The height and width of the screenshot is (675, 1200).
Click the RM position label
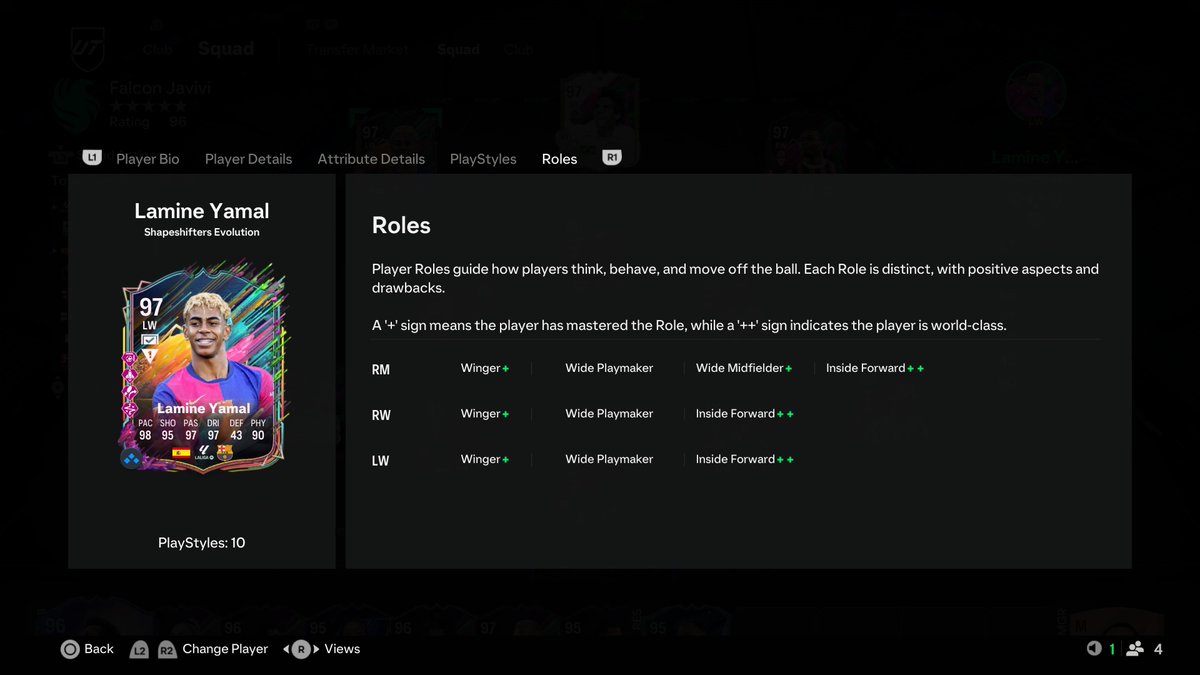coord(381,370)
